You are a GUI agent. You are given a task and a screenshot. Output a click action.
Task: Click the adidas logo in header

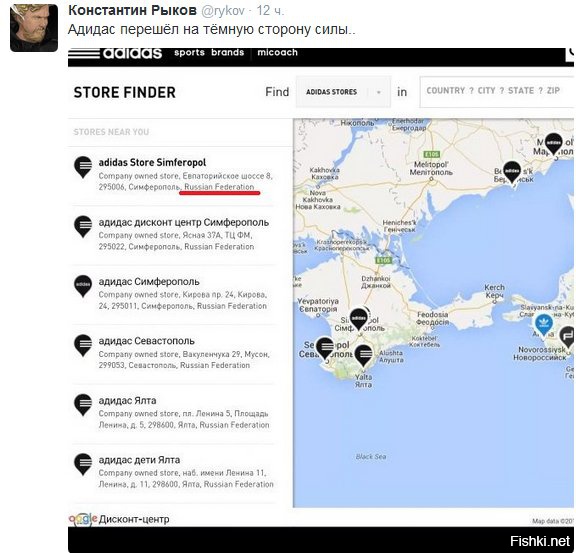click(115, 54)
